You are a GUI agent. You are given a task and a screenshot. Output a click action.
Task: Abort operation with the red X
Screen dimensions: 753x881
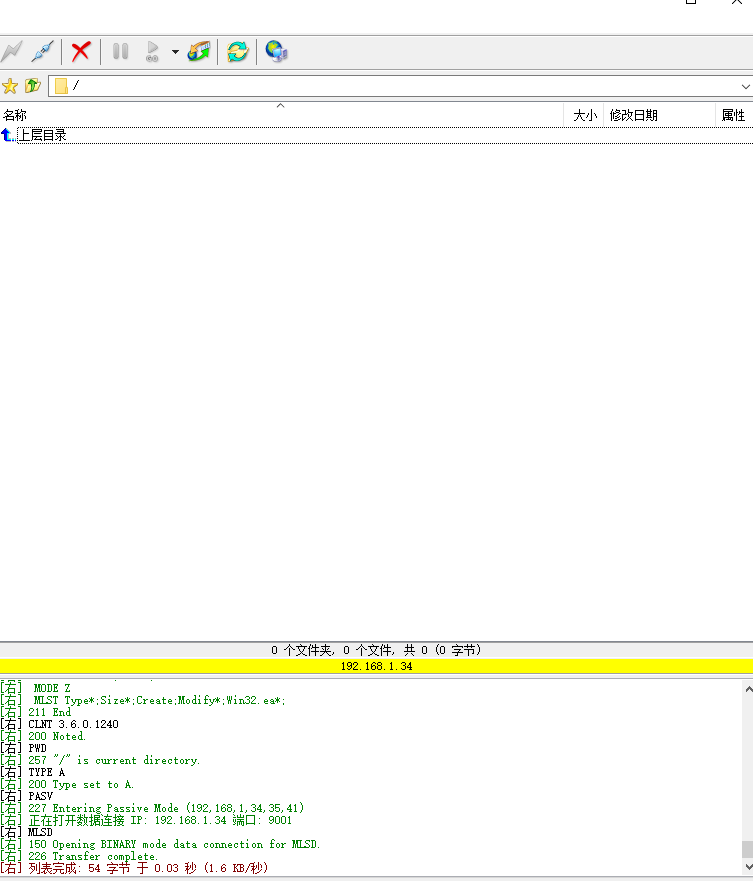[81, 51]
